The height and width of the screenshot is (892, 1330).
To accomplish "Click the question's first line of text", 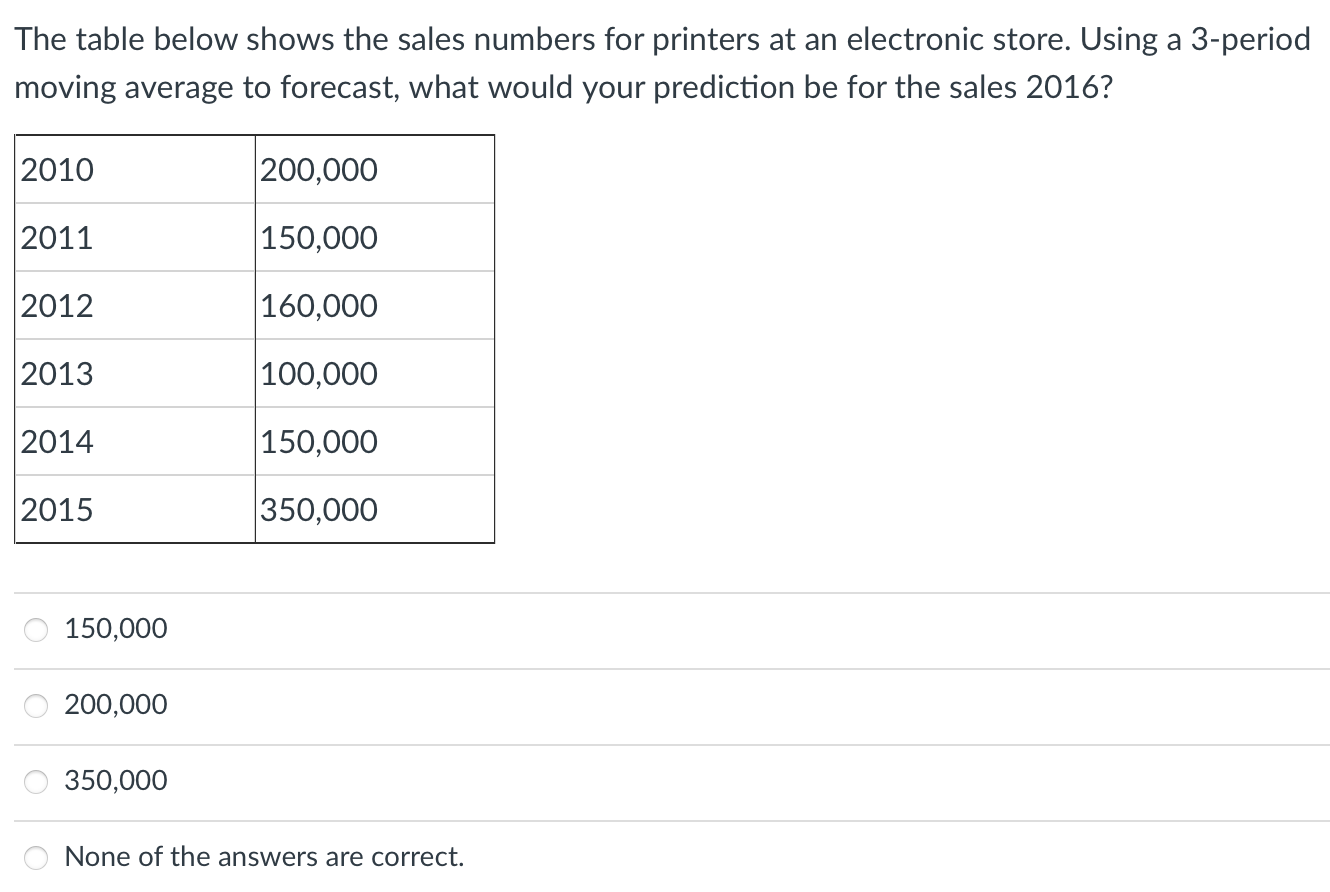I will point(662,40).
